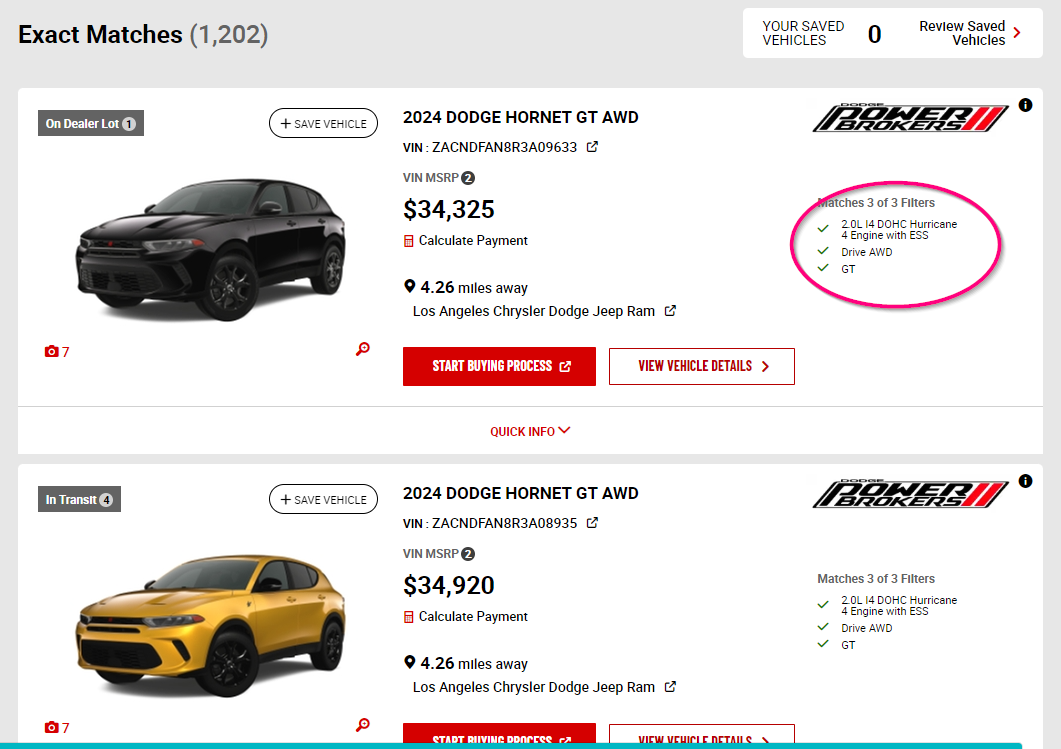The height and width of the screenshot is (749, 1061).
Task: Click Calculate Payment under the $34,325 price
Action: [473, 241]
